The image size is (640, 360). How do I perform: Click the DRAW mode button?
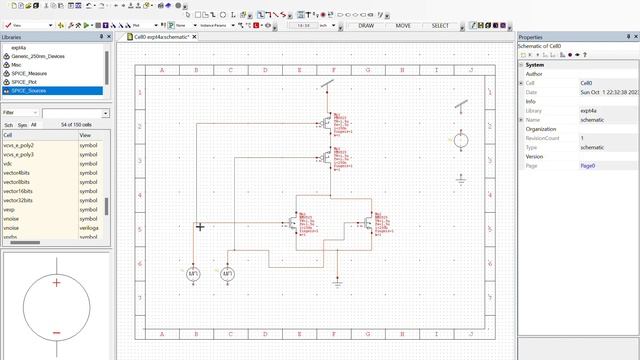click(x=366, y=26)
